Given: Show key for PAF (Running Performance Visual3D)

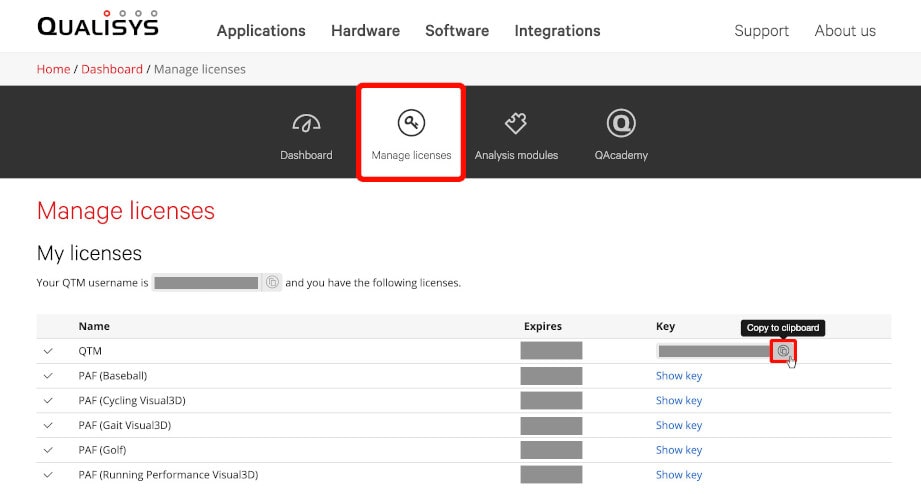Looking at the screenshot, I should (679, 475).
